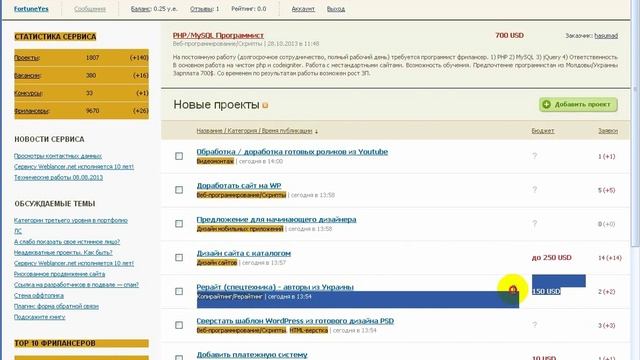Sort projects by Заявки column

(608, 131)
